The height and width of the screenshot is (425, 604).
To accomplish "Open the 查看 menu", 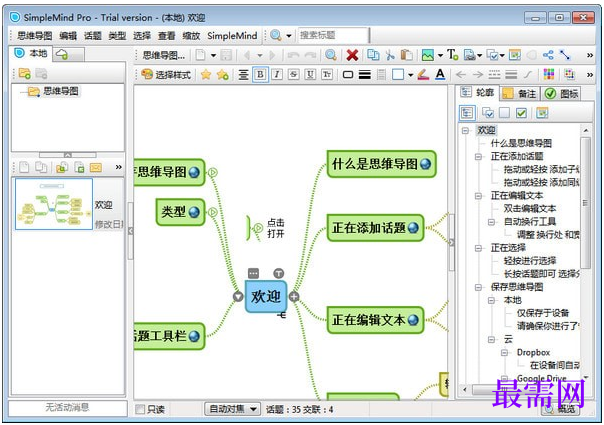I will [x=167, y=36].
